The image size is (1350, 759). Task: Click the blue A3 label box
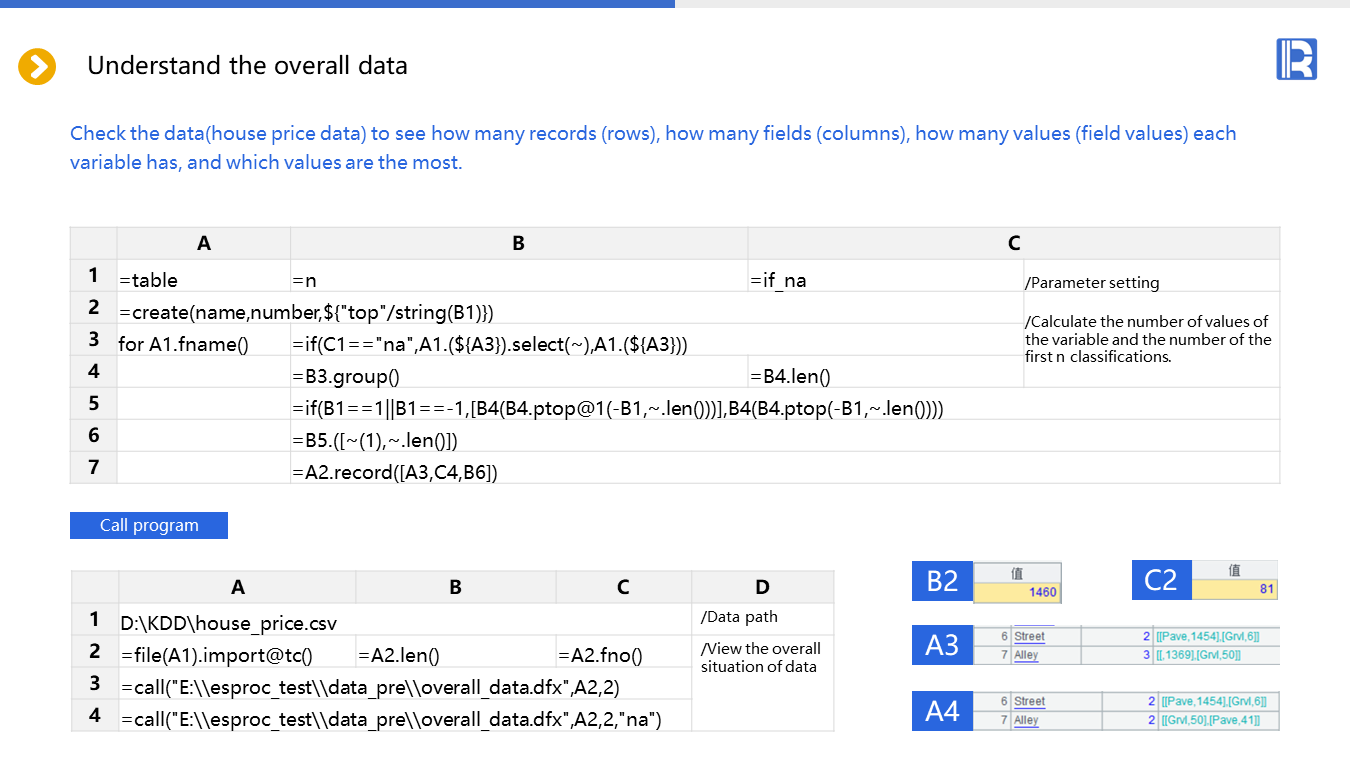942,646
